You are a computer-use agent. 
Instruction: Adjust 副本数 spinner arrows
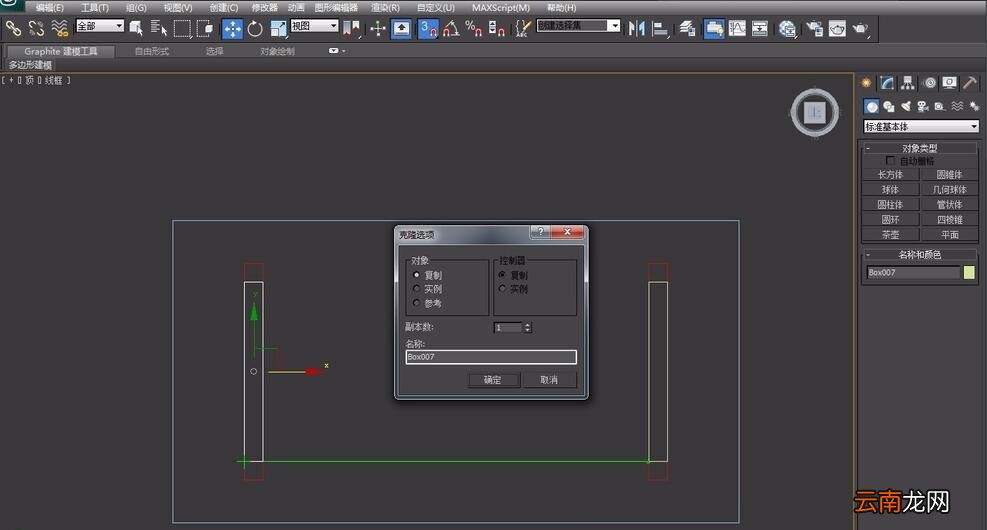527,327
